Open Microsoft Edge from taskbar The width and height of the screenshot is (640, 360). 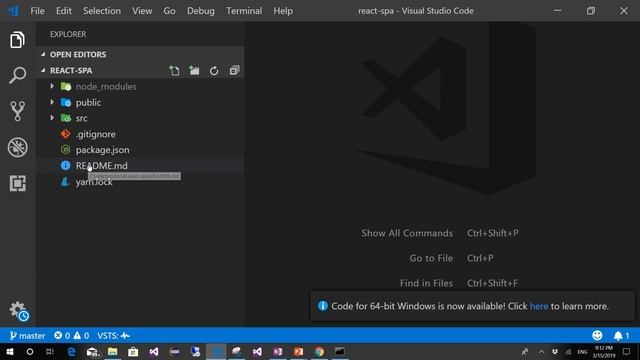(x=71, y=351)
